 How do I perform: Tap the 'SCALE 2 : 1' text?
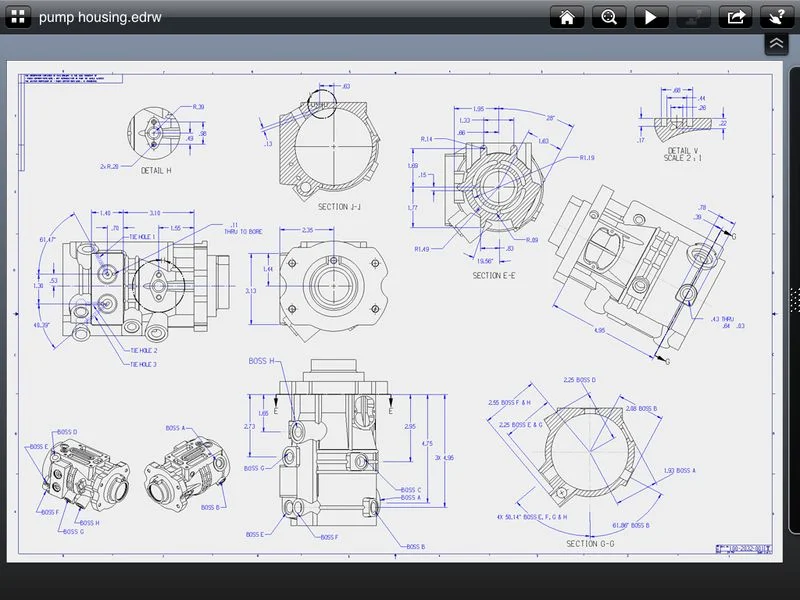[683, 158]
